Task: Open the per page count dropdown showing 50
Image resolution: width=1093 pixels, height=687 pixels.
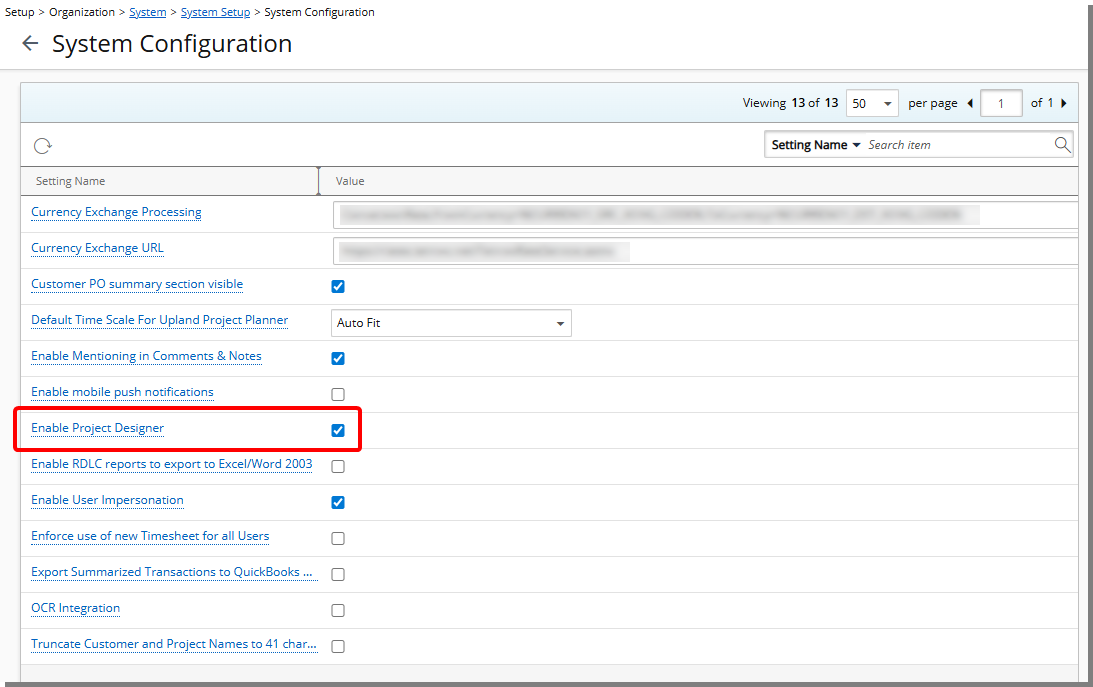Action: (x=871, y=102)
